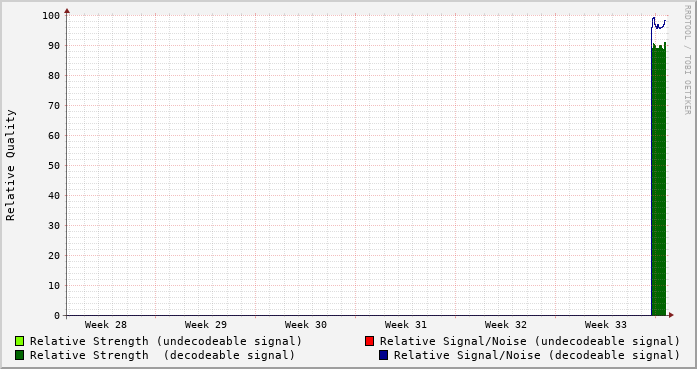Click the Week 31 axis label

click(x=406, y=325)
